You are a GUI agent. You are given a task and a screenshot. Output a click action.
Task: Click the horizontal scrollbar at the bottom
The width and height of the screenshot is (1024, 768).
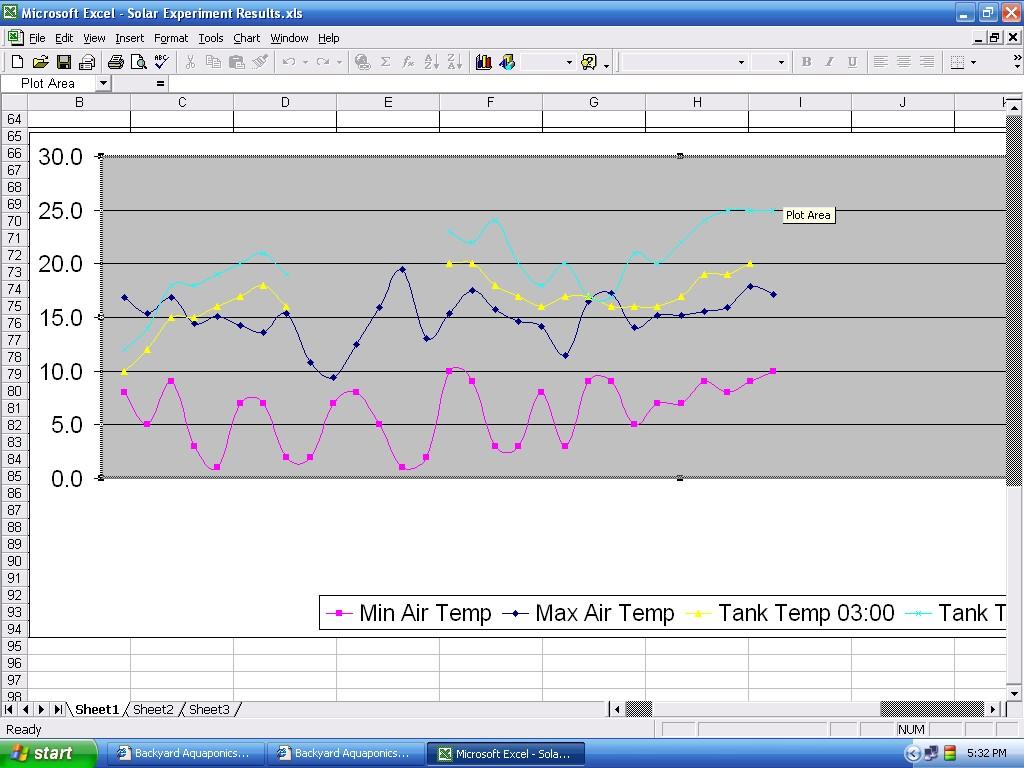800,710
